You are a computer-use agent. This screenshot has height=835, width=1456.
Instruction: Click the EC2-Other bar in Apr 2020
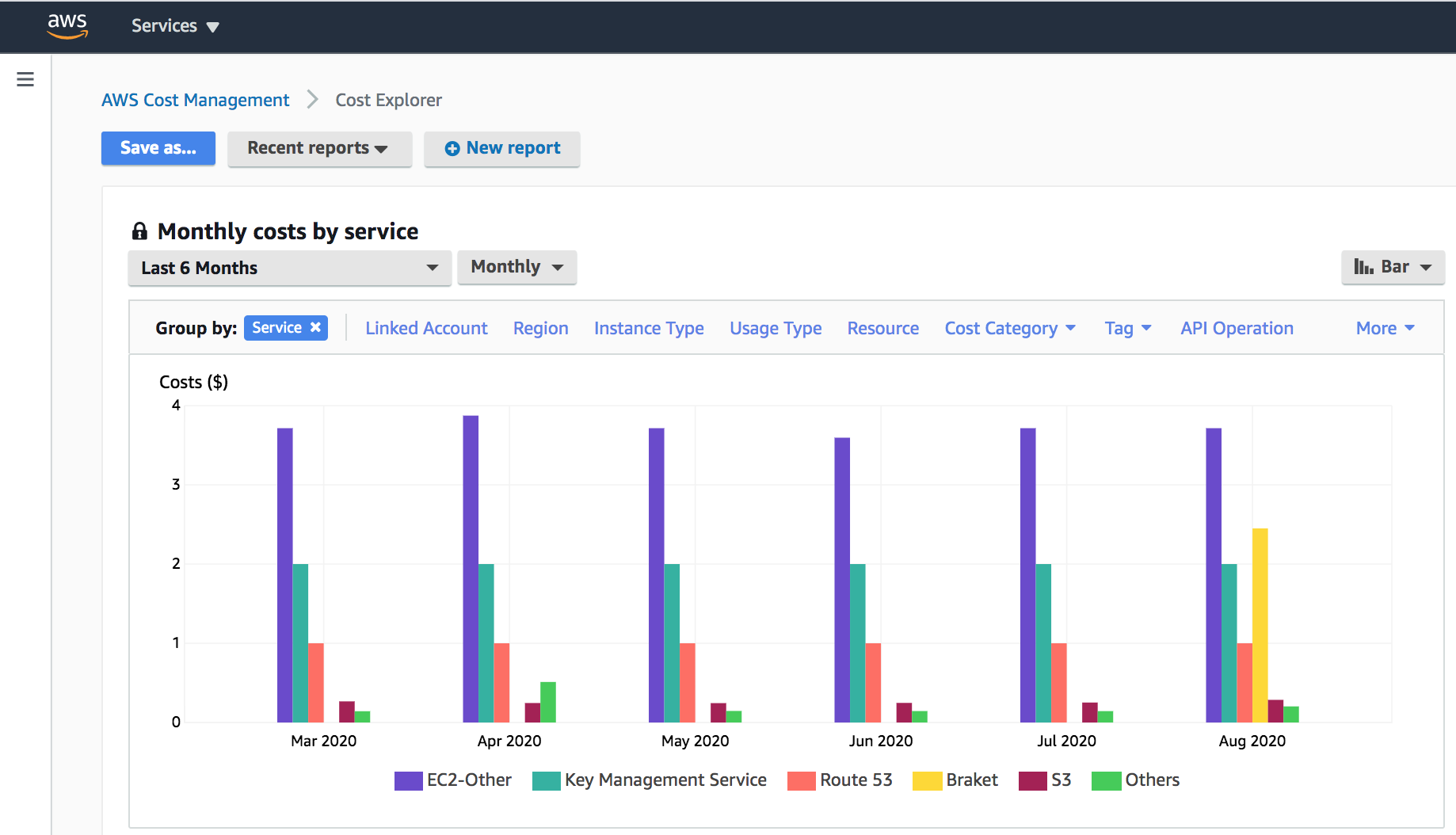tap(471, 569)
